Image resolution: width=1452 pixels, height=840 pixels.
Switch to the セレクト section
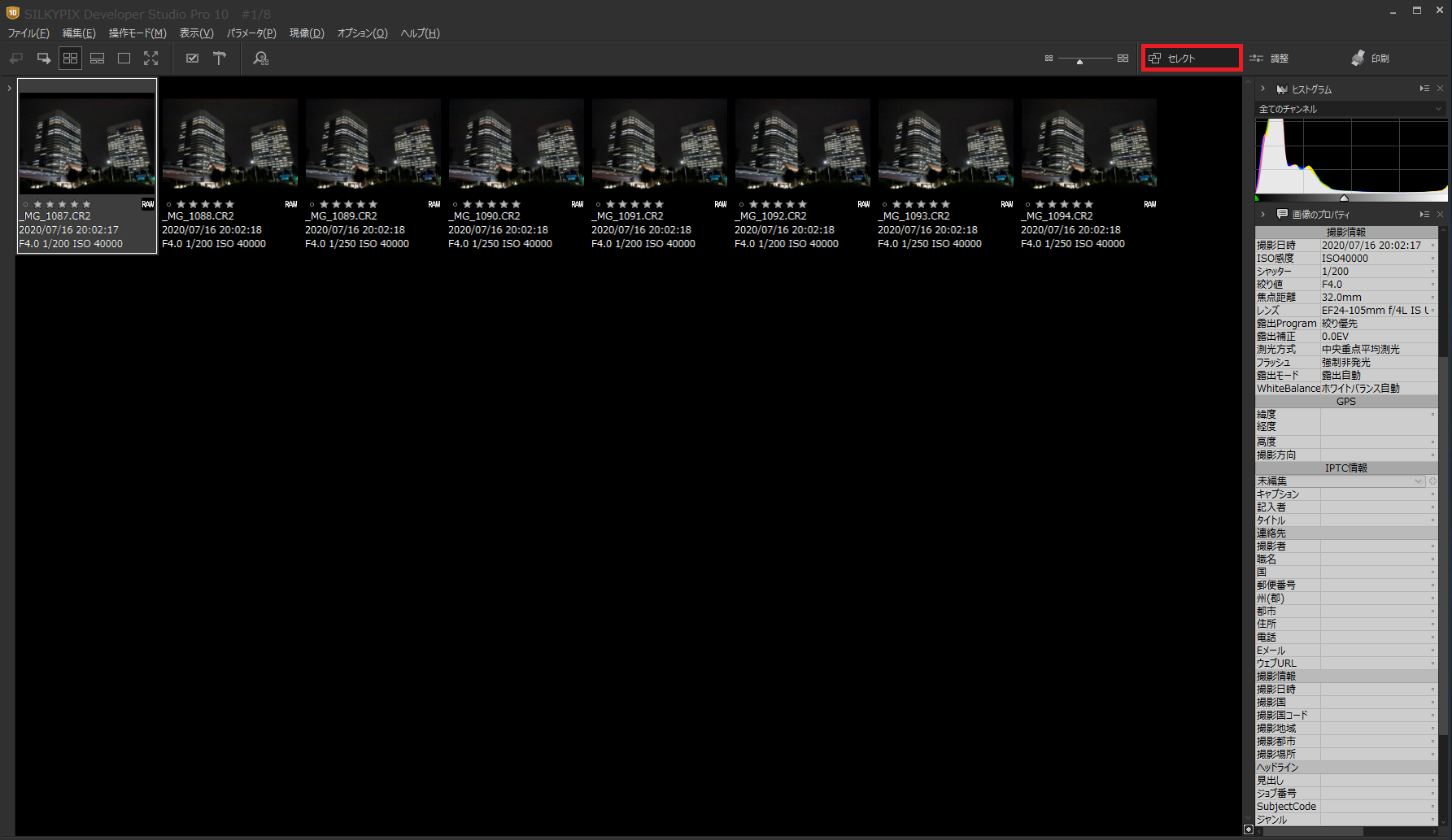(1192, 59)
